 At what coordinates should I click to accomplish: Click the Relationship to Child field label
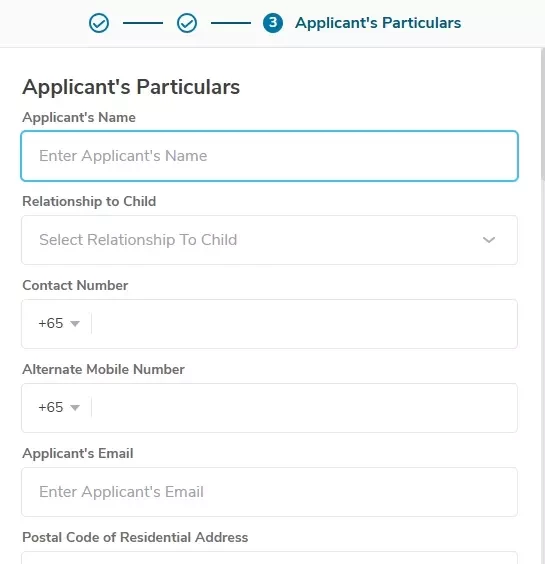pos(89,201)
